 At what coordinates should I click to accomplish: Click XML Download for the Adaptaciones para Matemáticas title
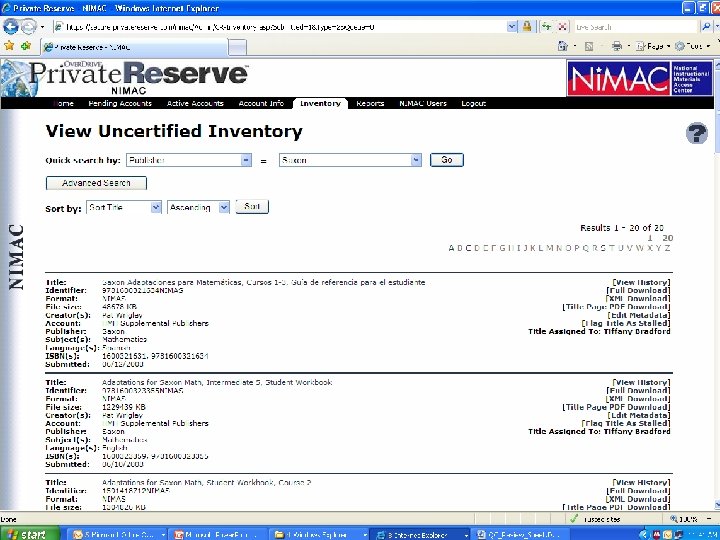click(x=638, y=299)
